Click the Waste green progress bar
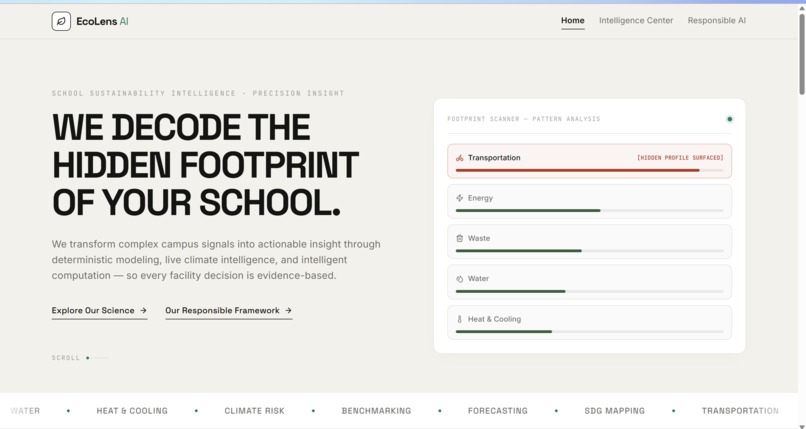 click(x=519, y=251)
